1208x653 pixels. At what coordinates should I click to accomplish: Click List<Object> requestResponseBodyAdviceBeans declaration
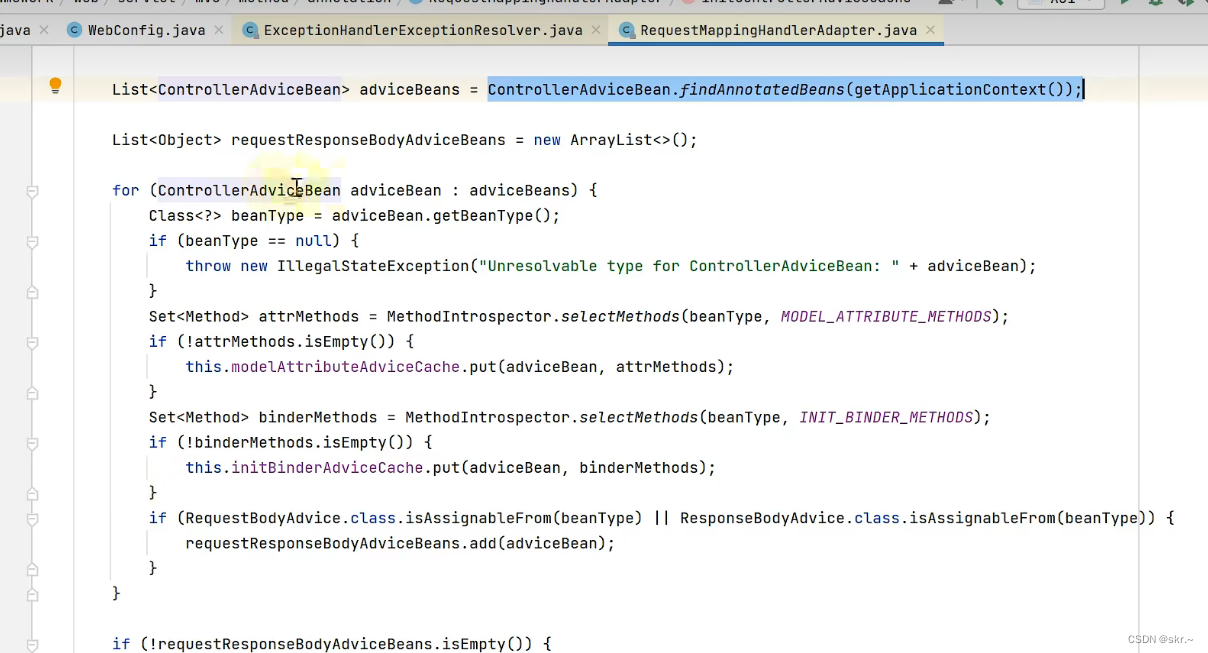(x=308, y=140)
